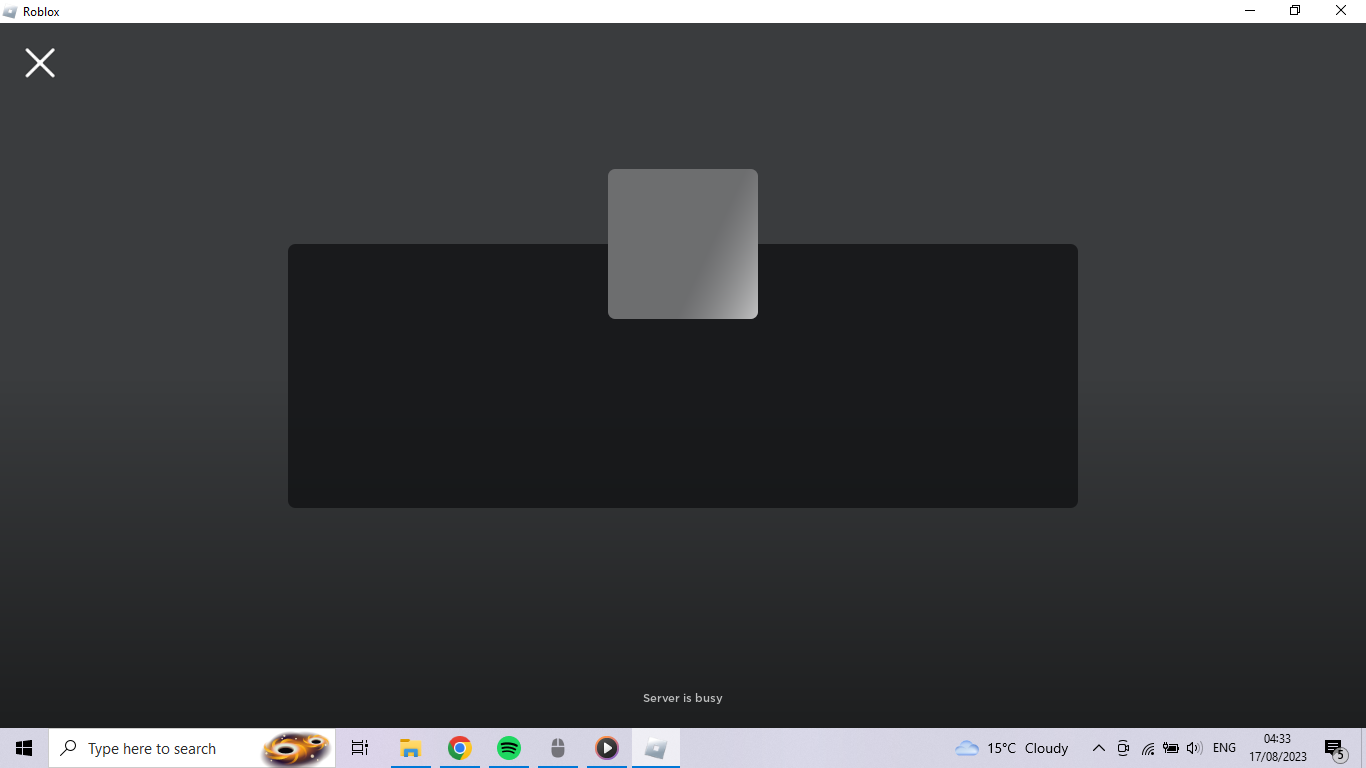Launch Google Chrome from the taskbar

point(460,748)
